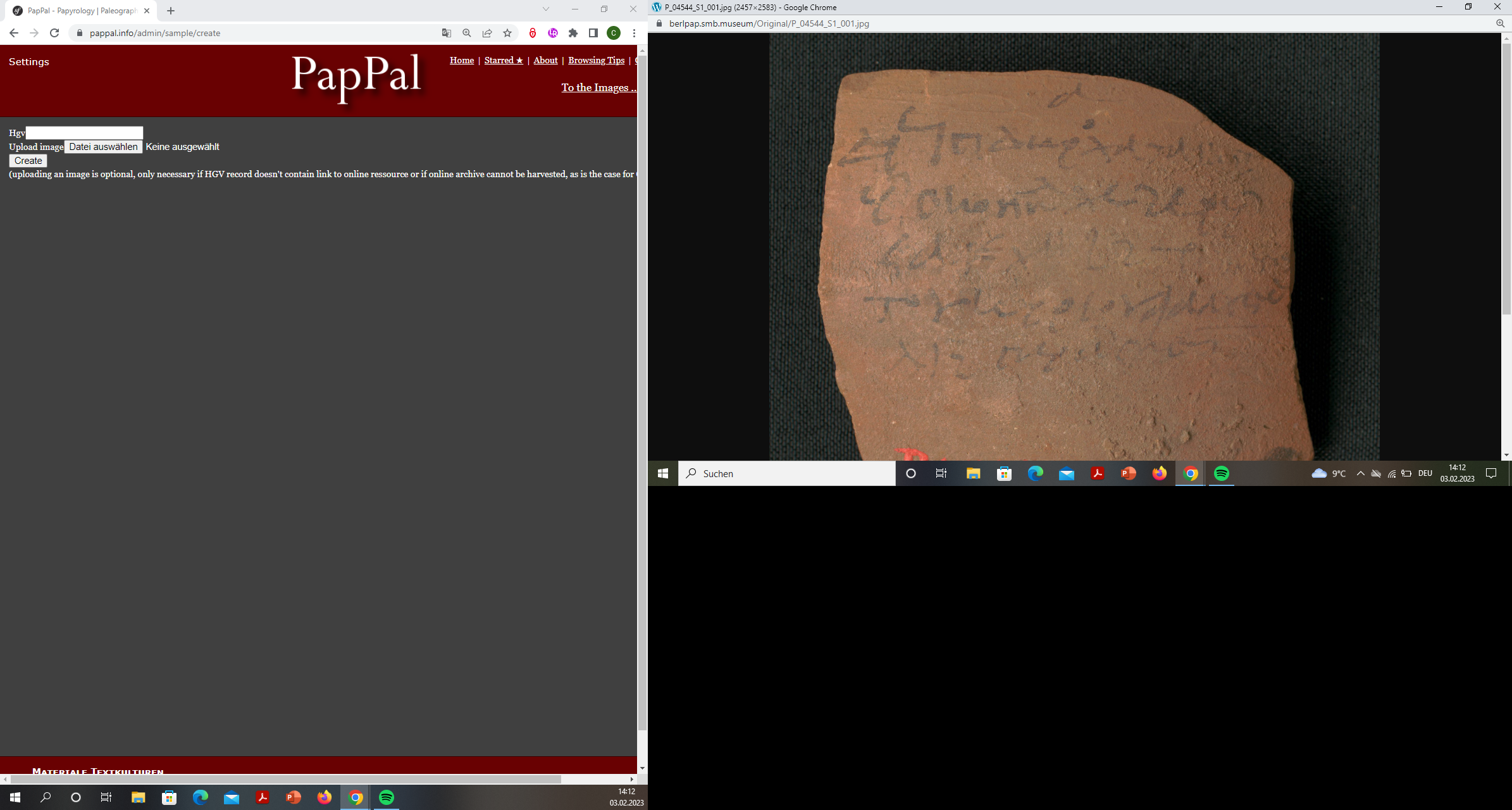Open PowerPoint in the left taskbar
Image resolution: width=1512 pixels, height=810 pixels.
pos(293,797)
